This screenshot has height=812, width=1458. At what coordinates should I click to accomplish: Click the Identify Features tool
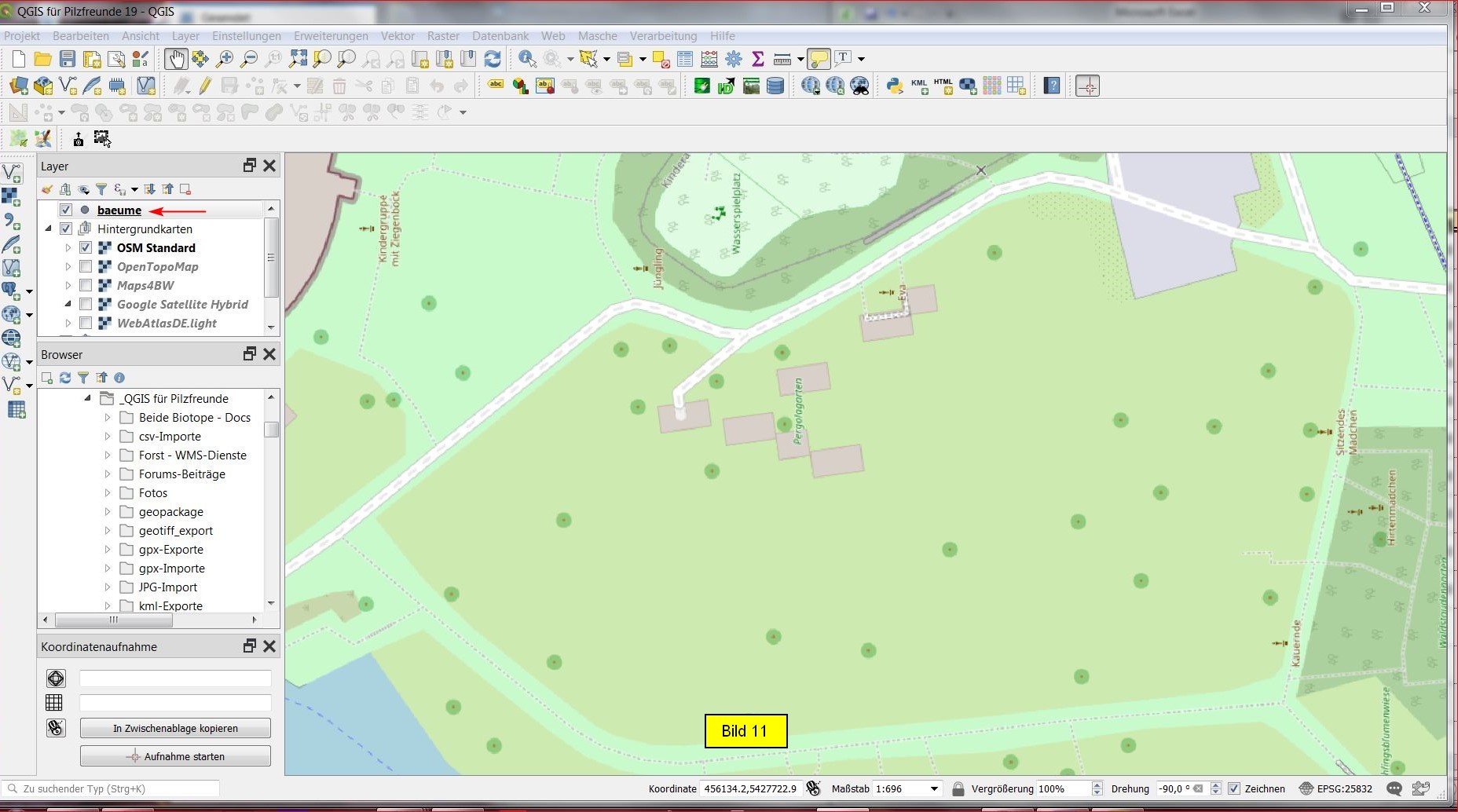tap(527, 59)
